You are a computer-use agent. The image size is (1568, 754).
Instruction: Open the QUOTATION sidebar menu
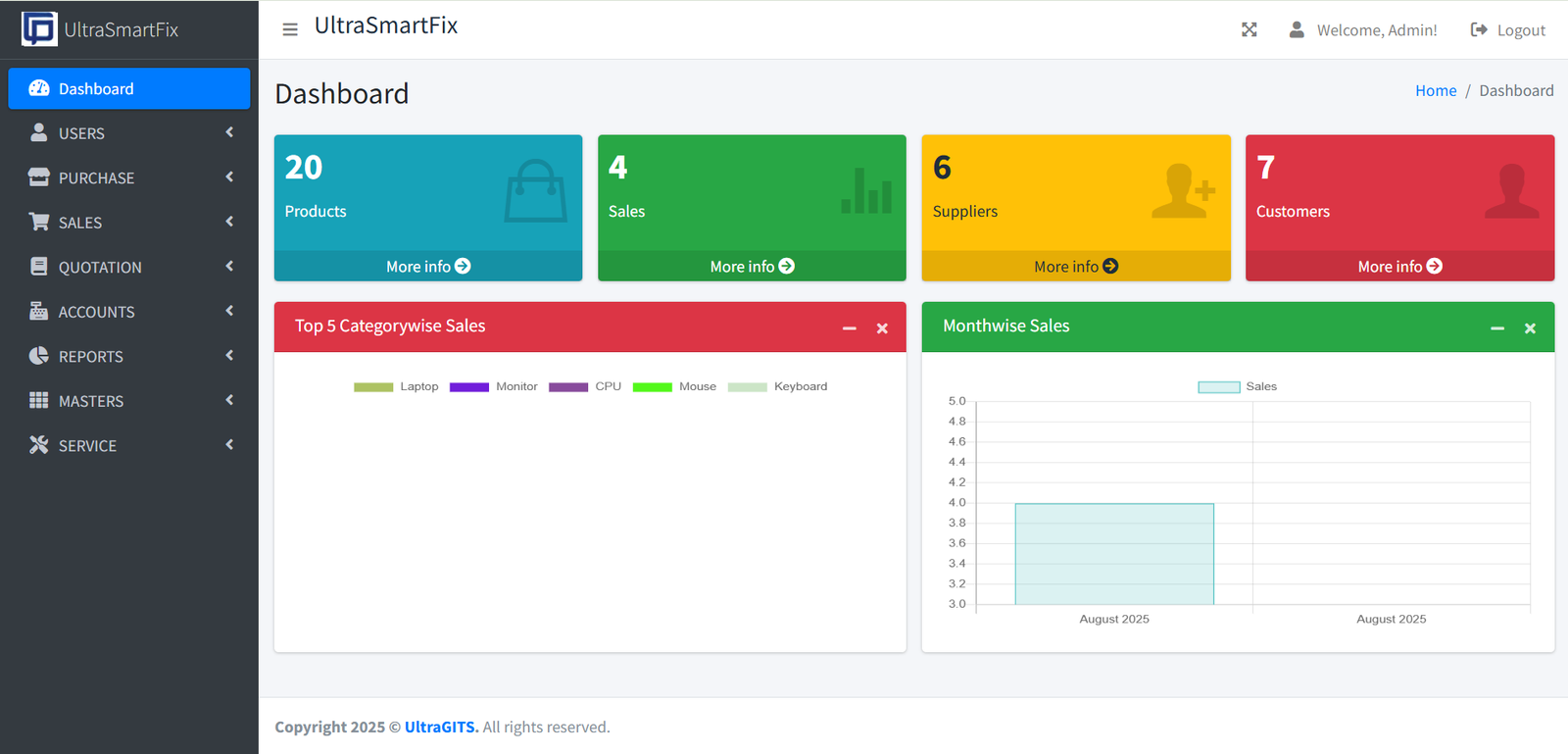point(129,267)
